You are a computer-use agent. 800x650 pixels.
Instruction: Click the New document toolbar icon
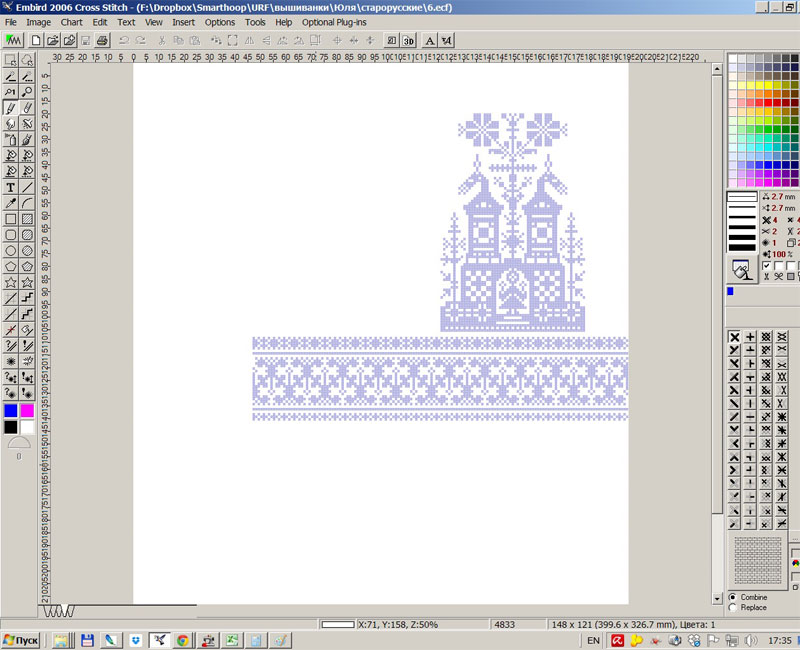click(36, 41)
